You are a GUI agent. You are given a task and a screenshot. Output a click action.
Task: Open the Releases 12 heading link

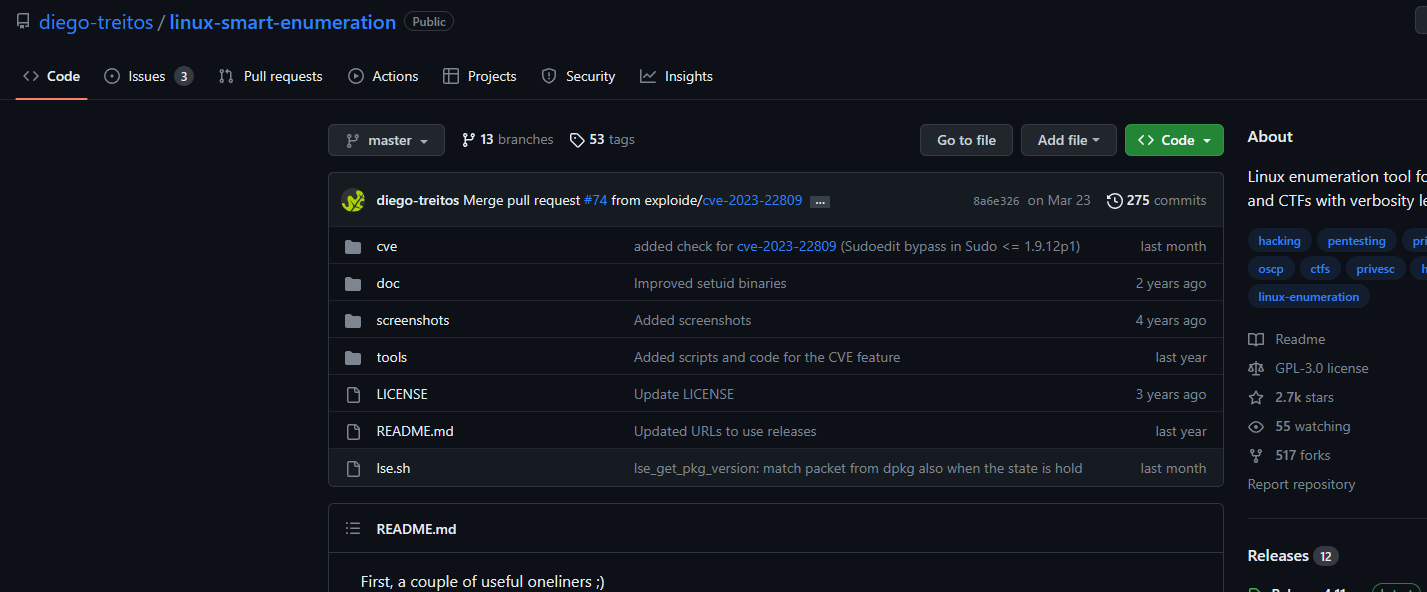click(1293, 556)
